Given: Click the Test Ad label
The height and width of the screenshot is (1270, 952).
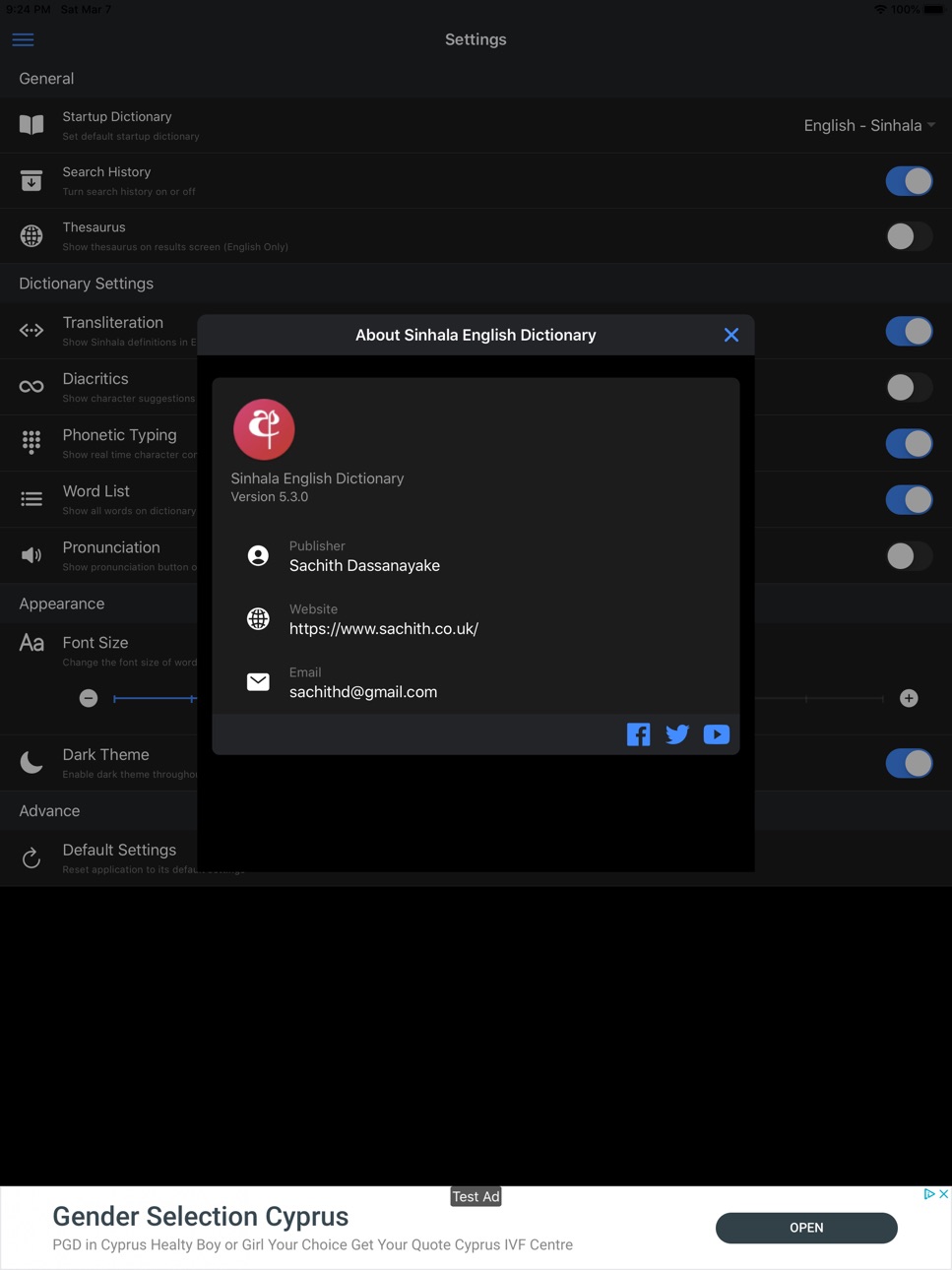Looking at the screenshot, I should coord(476,1196).
